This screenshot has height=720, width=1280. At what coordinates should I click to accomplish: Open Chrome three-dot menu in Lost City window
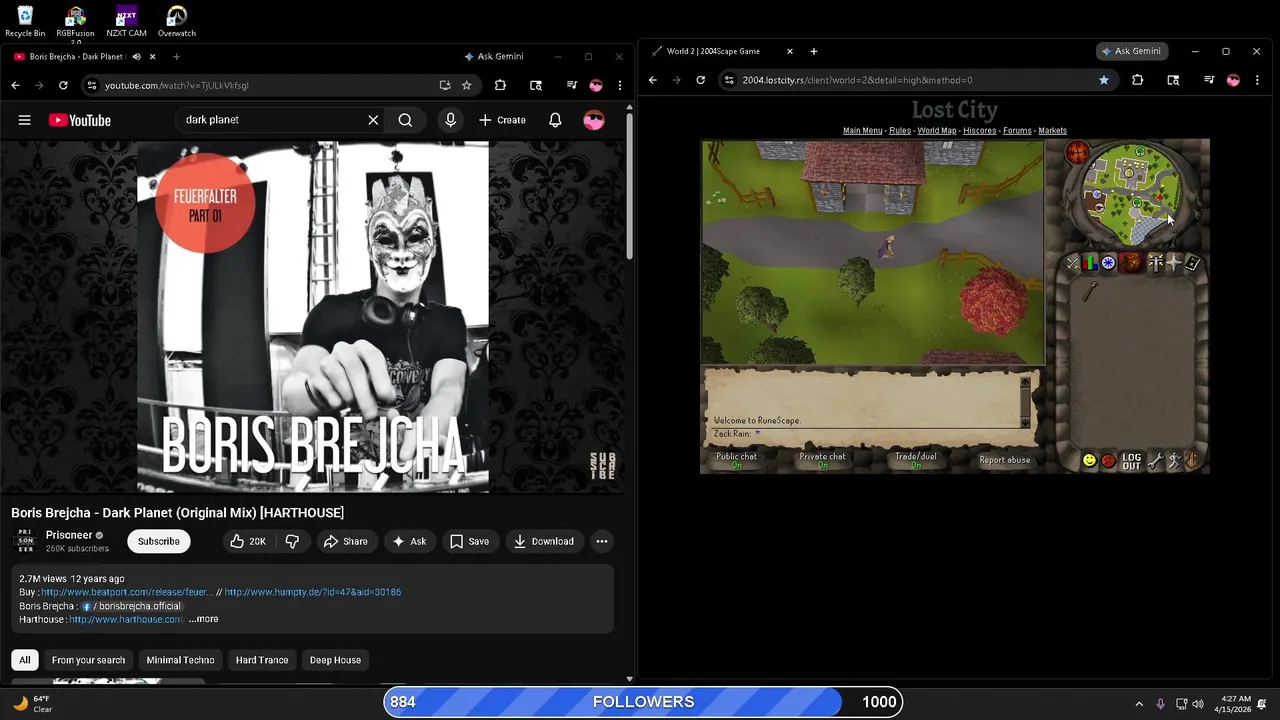[x=1258, y=80]
